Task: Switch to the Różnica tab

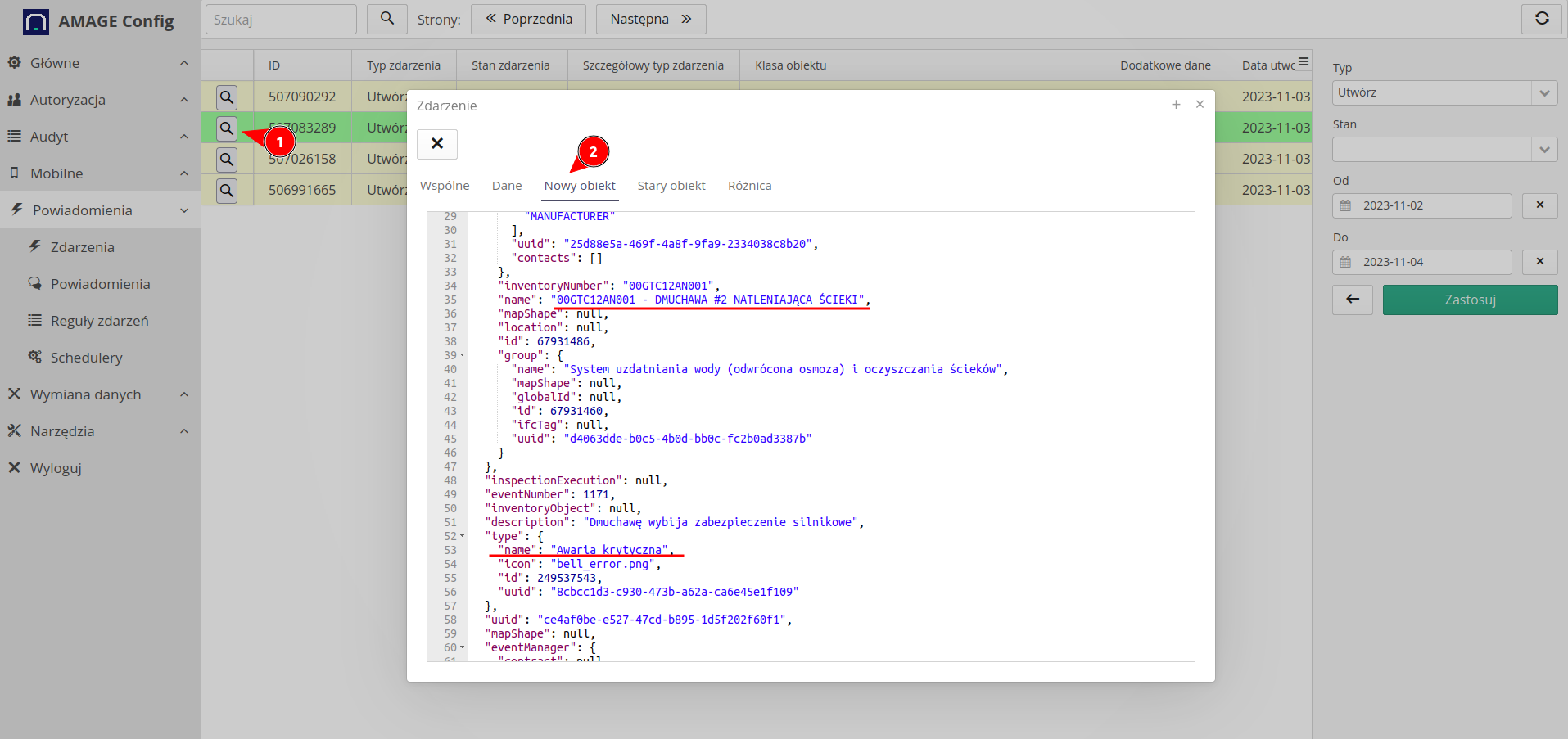Action: [749, 186]
